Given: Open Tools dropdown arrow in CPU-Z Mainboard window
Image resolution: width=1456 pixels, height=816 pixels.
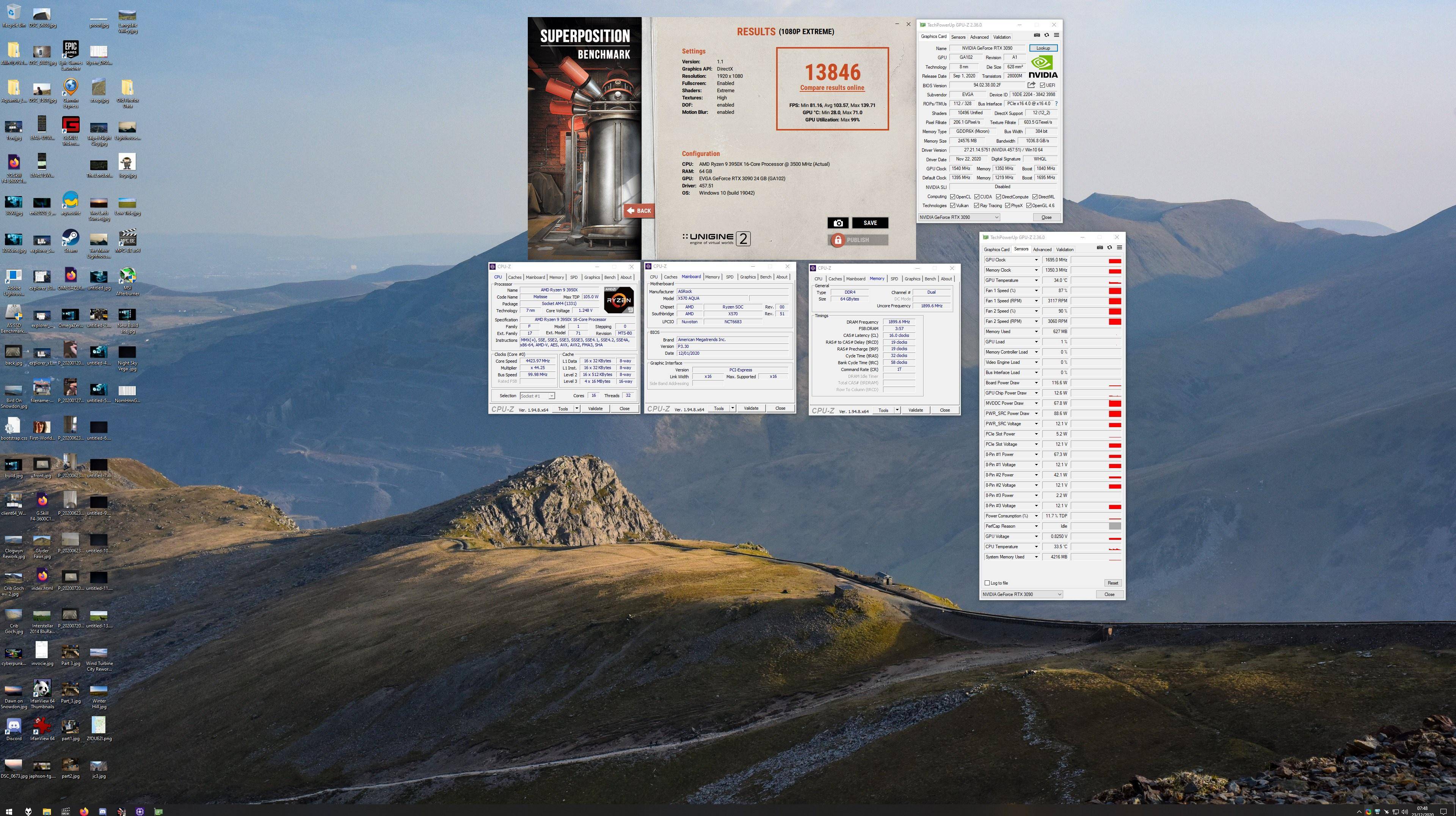Looking at the screenshot, I should pos(733,408).
